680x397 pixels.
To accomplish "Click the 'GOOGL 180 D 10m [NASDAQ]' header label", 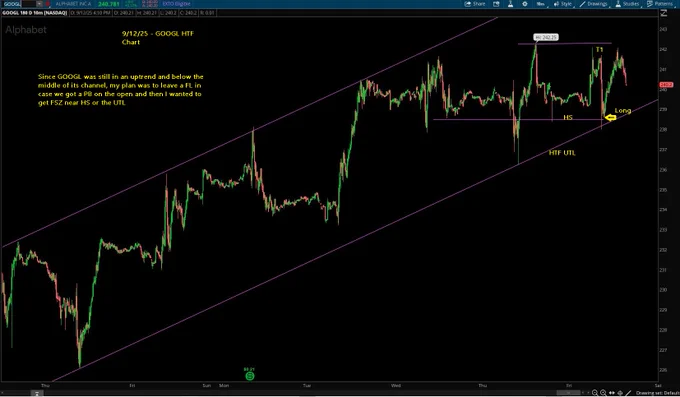I will point(35,13).
